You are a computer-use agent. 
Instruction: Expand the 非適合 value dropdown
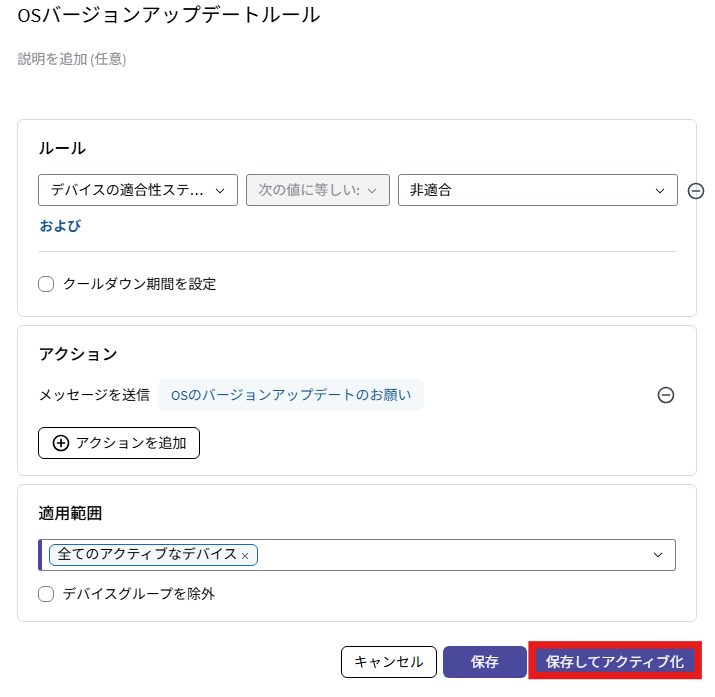[x=538, y=190]
